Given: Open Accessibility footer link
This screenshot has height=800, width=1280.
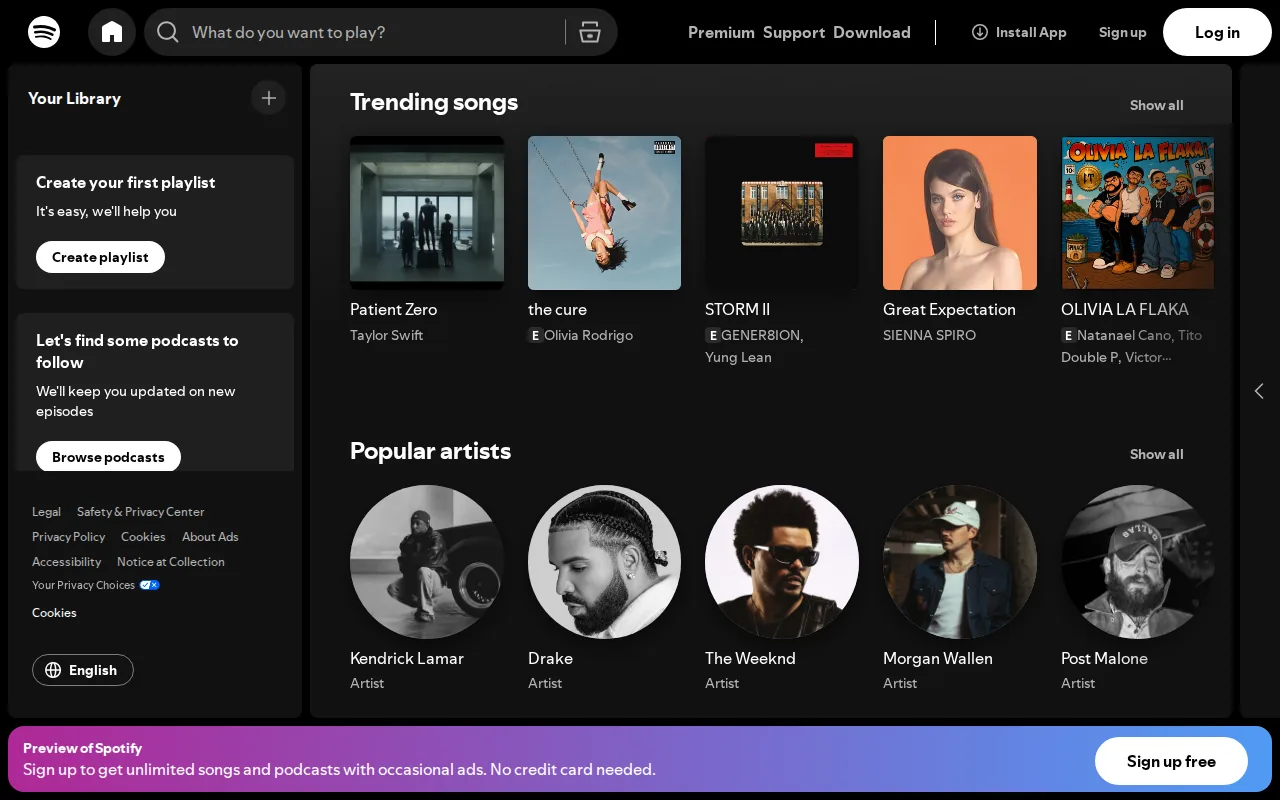Looking at the screenshot, I should pyautogui.click(x=66, y=562).
